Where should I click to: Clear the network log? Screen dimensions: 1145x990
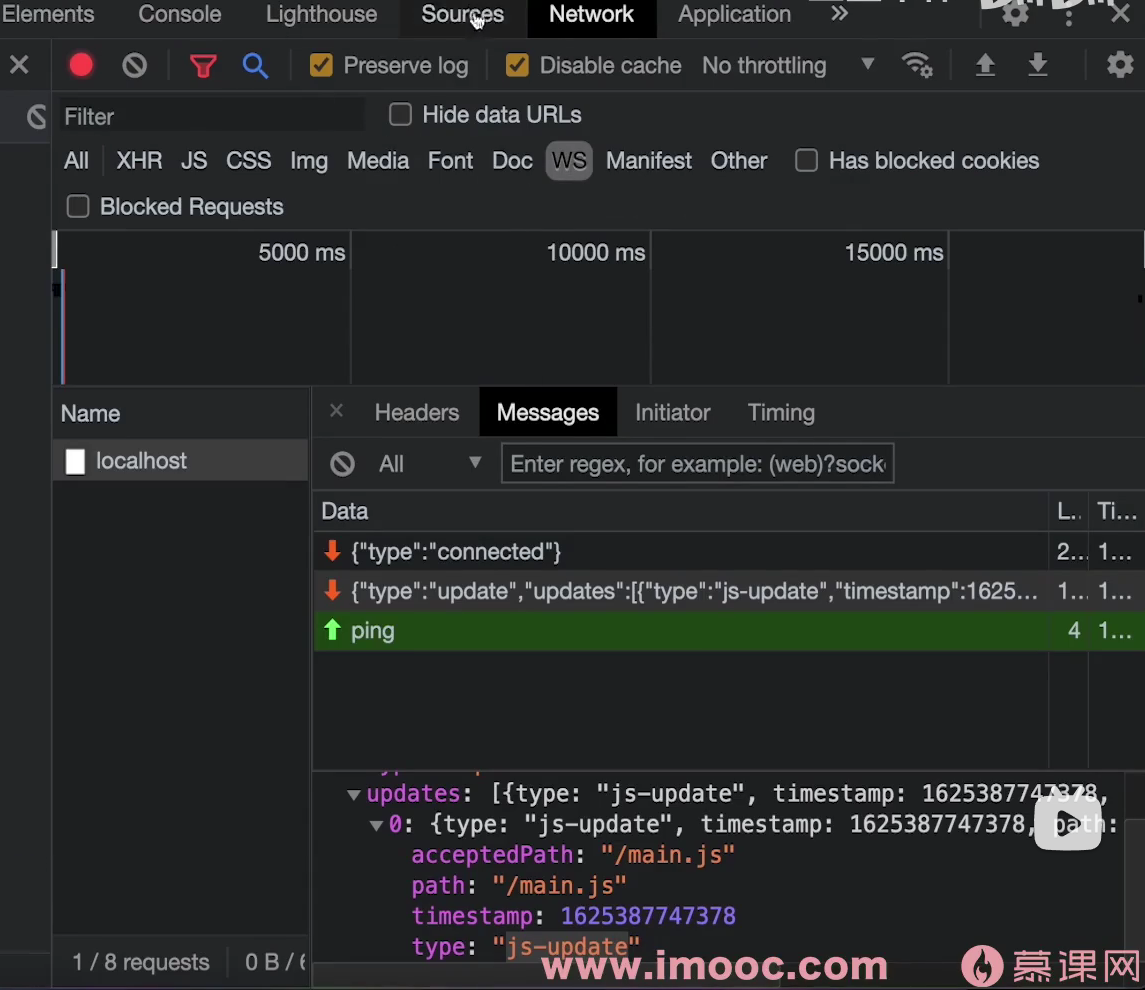click(134, 66)
